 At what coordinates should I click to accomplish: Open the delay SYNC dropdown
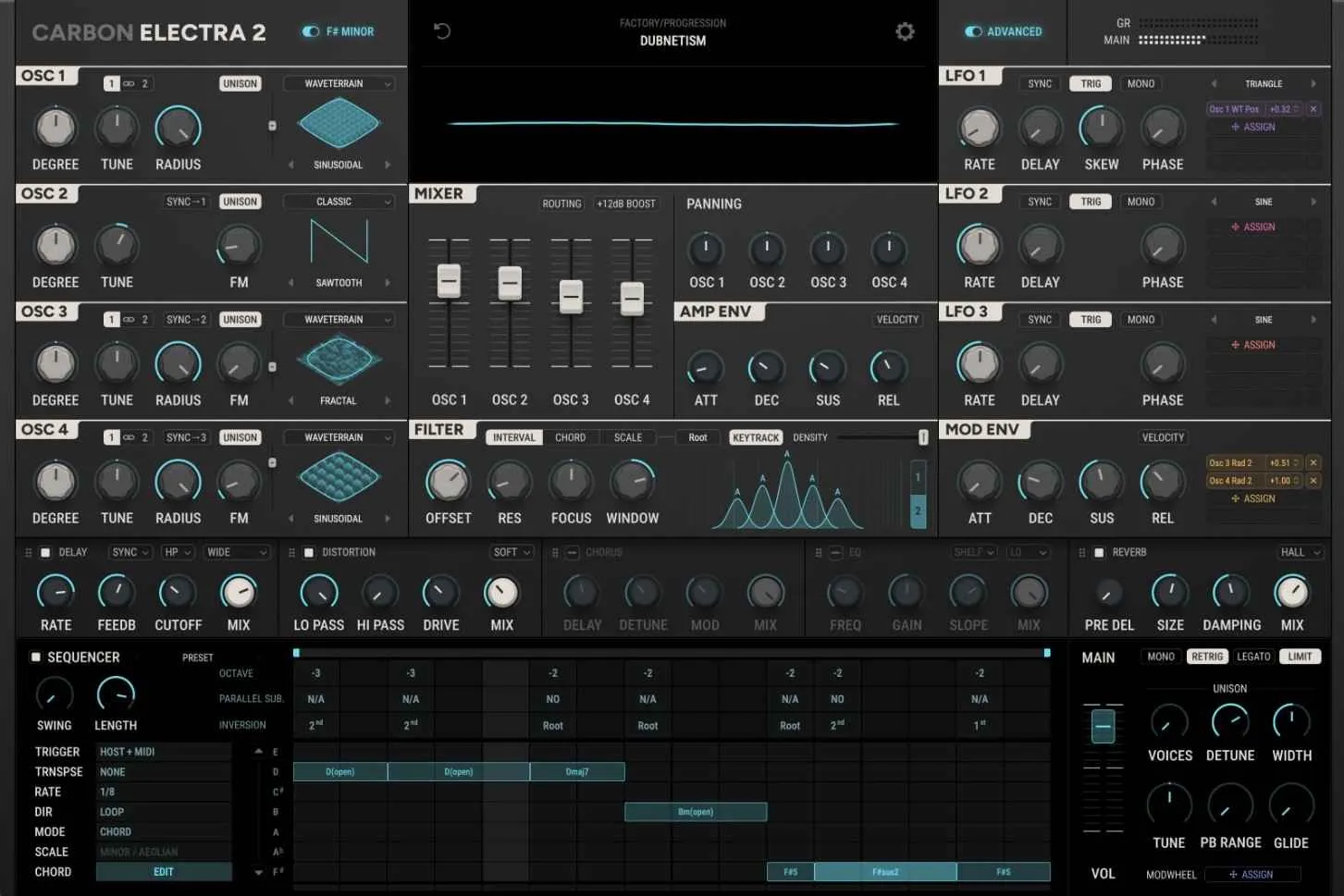click(129, 553)
